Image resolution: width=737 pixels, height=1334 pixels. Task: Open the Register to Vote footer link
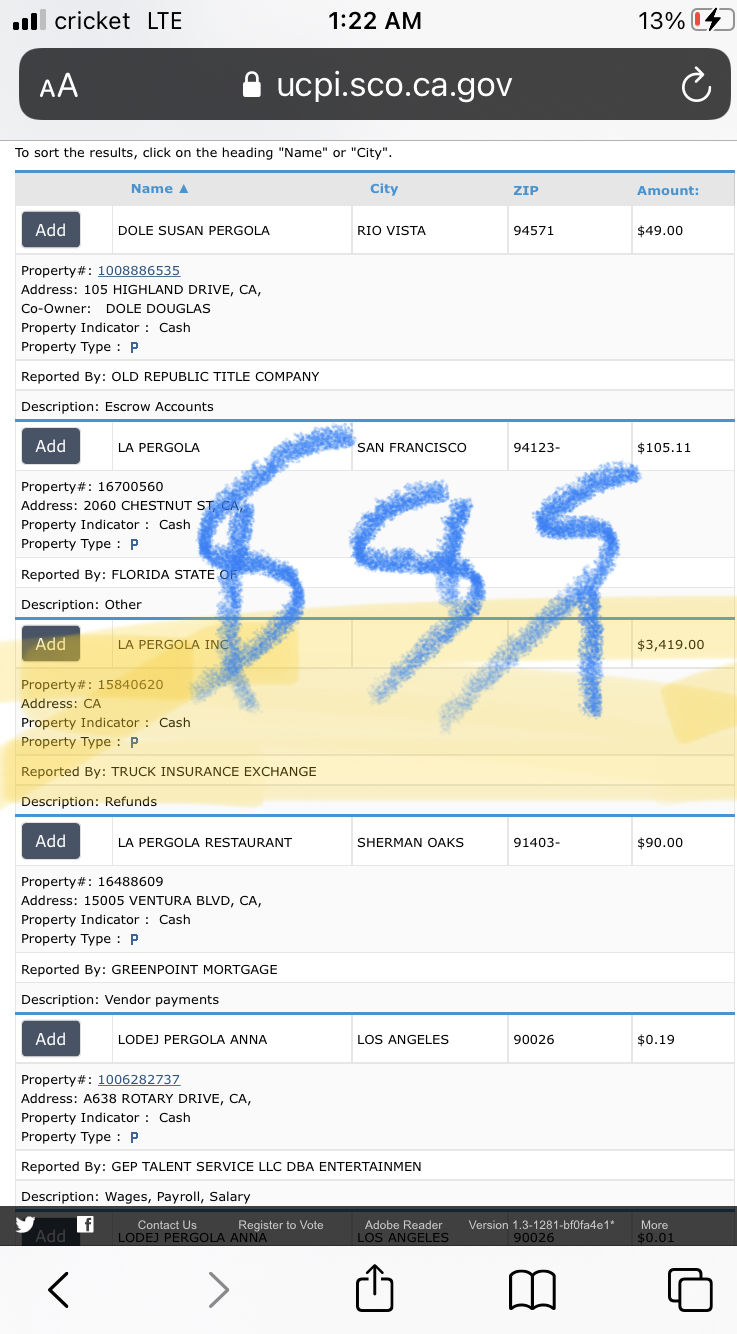[x=281, y=1225]
